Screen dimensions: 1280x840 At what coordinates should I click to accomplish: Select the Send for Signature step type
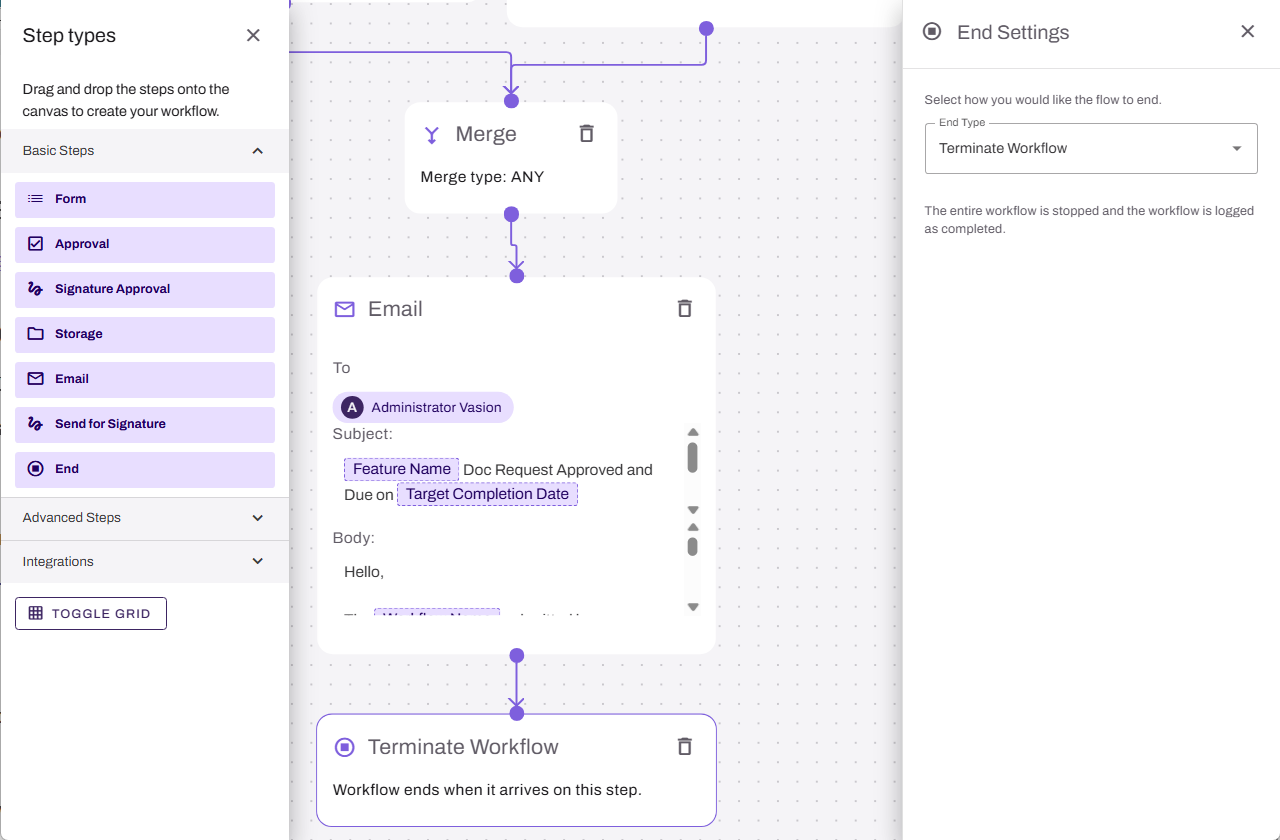pos(145,424)
